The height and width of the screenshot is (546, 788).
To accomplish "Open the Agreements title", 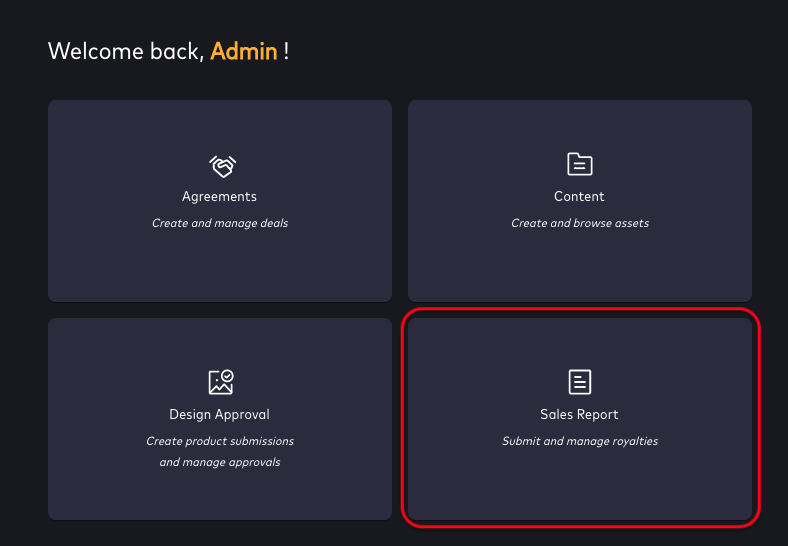I will click(219, 197).
